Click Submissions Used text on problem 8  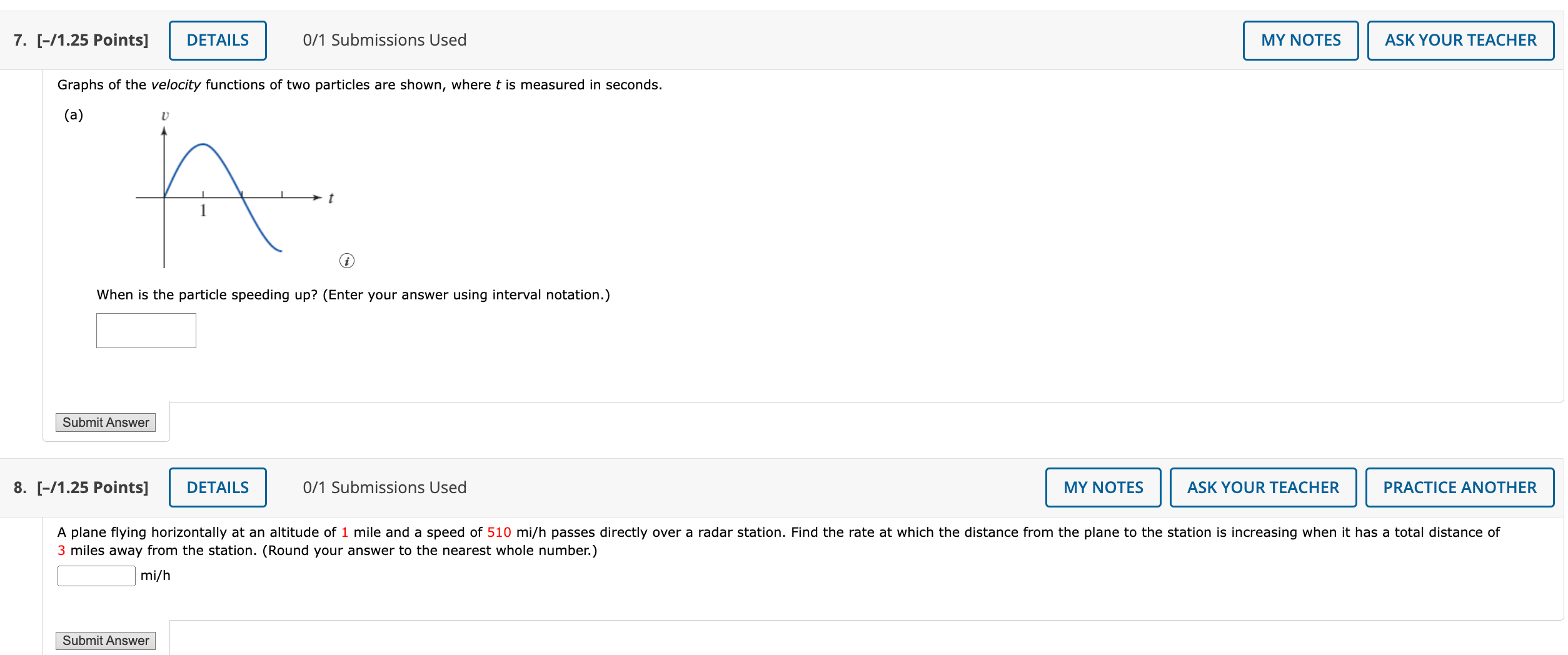[x=385, y=487]
